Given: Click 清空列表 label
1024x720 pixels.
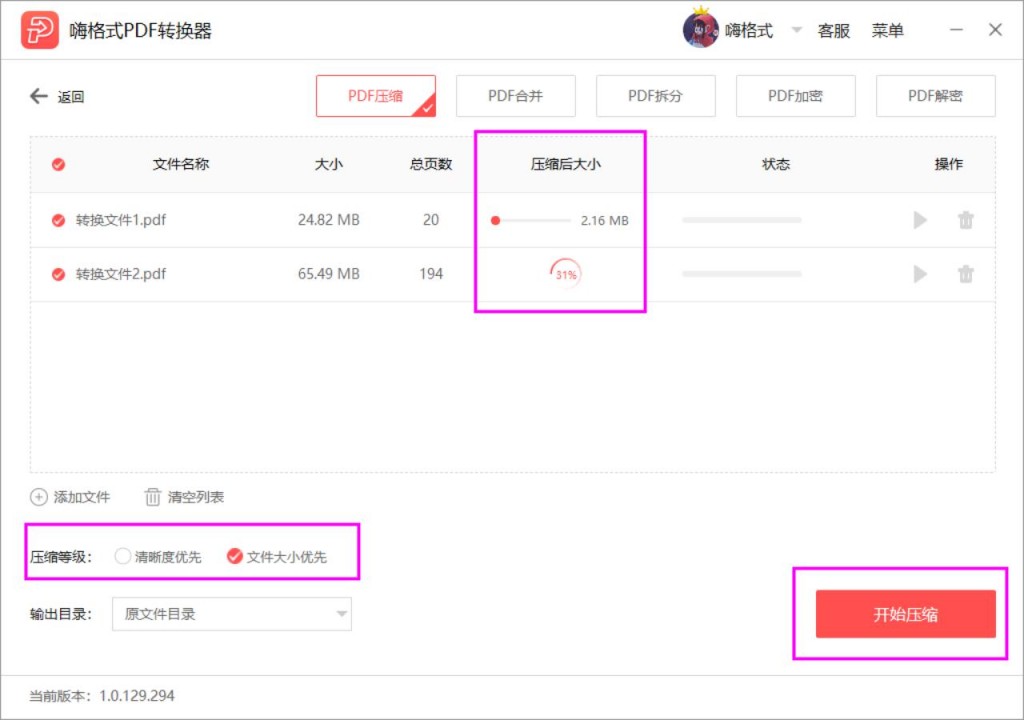Looking at the screenshot, I should [x=196, y=497].
